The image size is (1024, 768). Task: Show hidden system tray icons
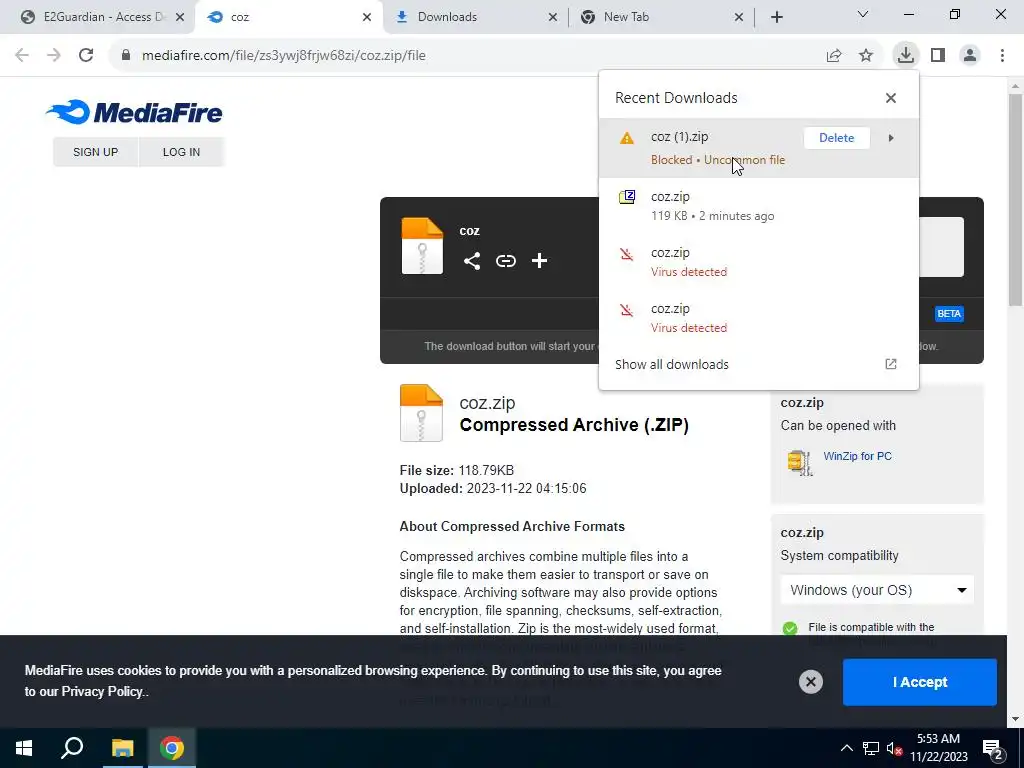(x=846, y=748)
